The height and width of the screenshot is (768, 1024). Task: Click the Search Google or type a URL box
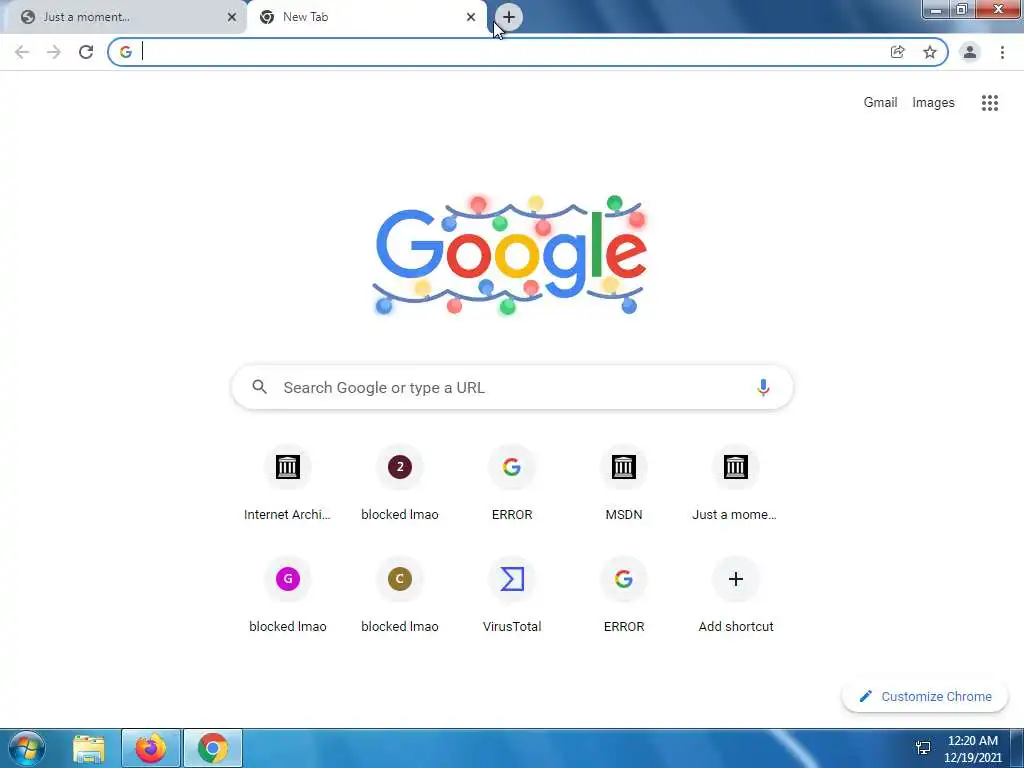(x=513, y=387)
